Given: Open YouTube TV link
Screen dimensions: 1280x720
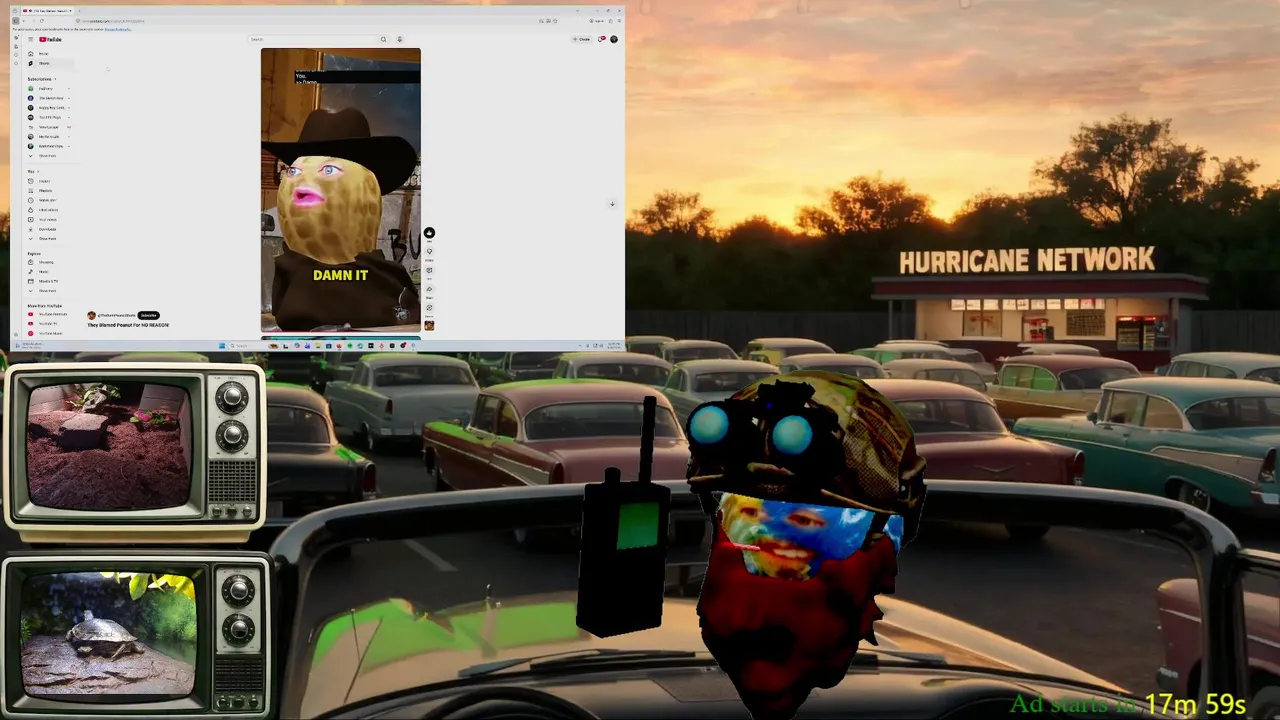Looking at the screenshot, I should (x=48, y=324).
